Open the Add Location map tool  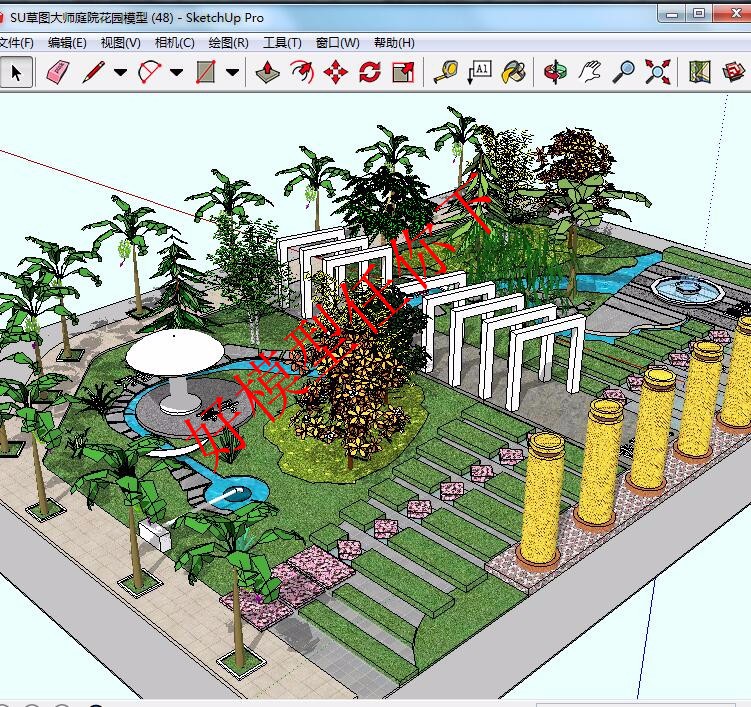(x=699, y=72)
